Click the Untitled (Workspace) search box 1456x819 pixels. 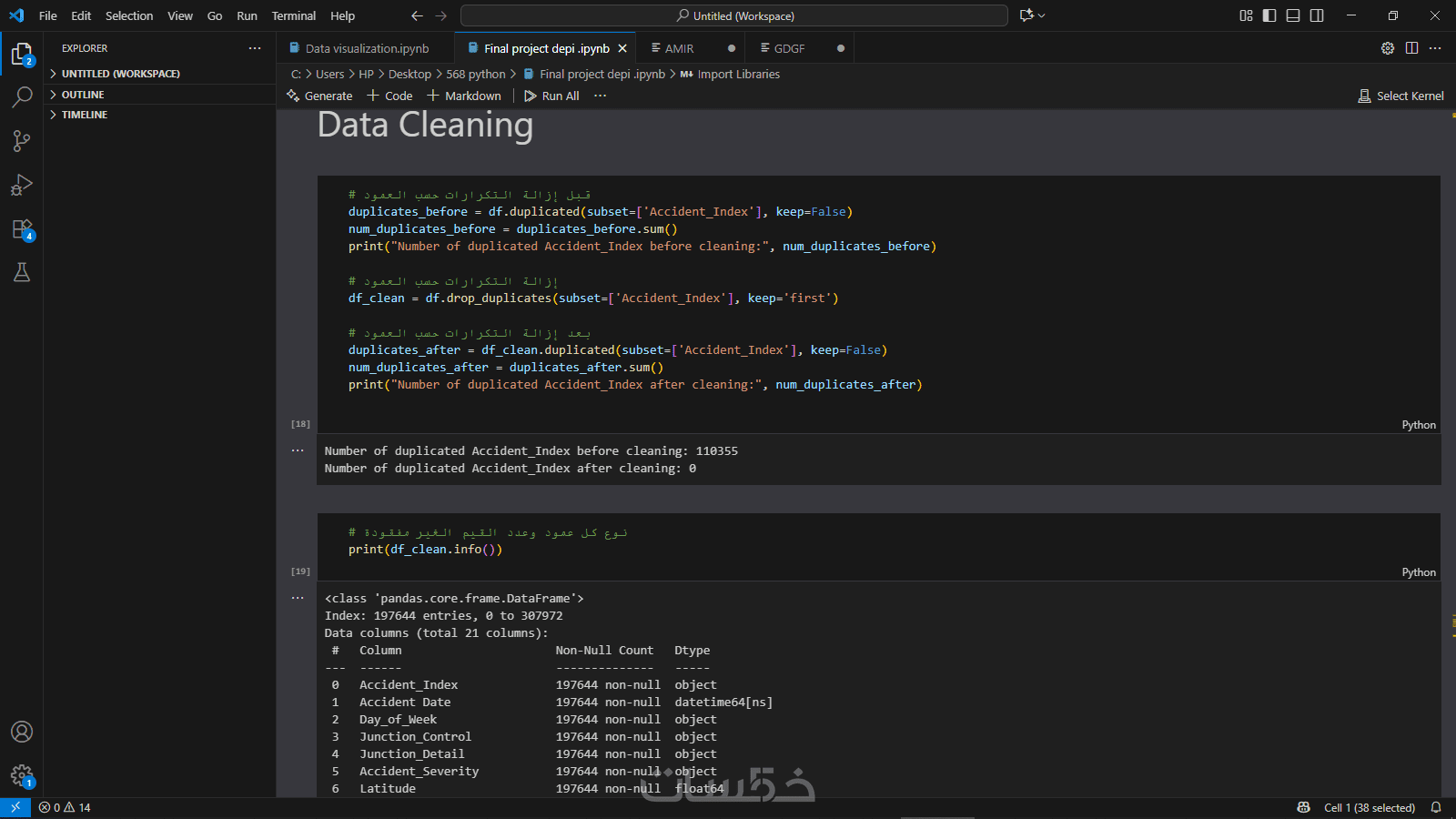(x=734, y=15)
